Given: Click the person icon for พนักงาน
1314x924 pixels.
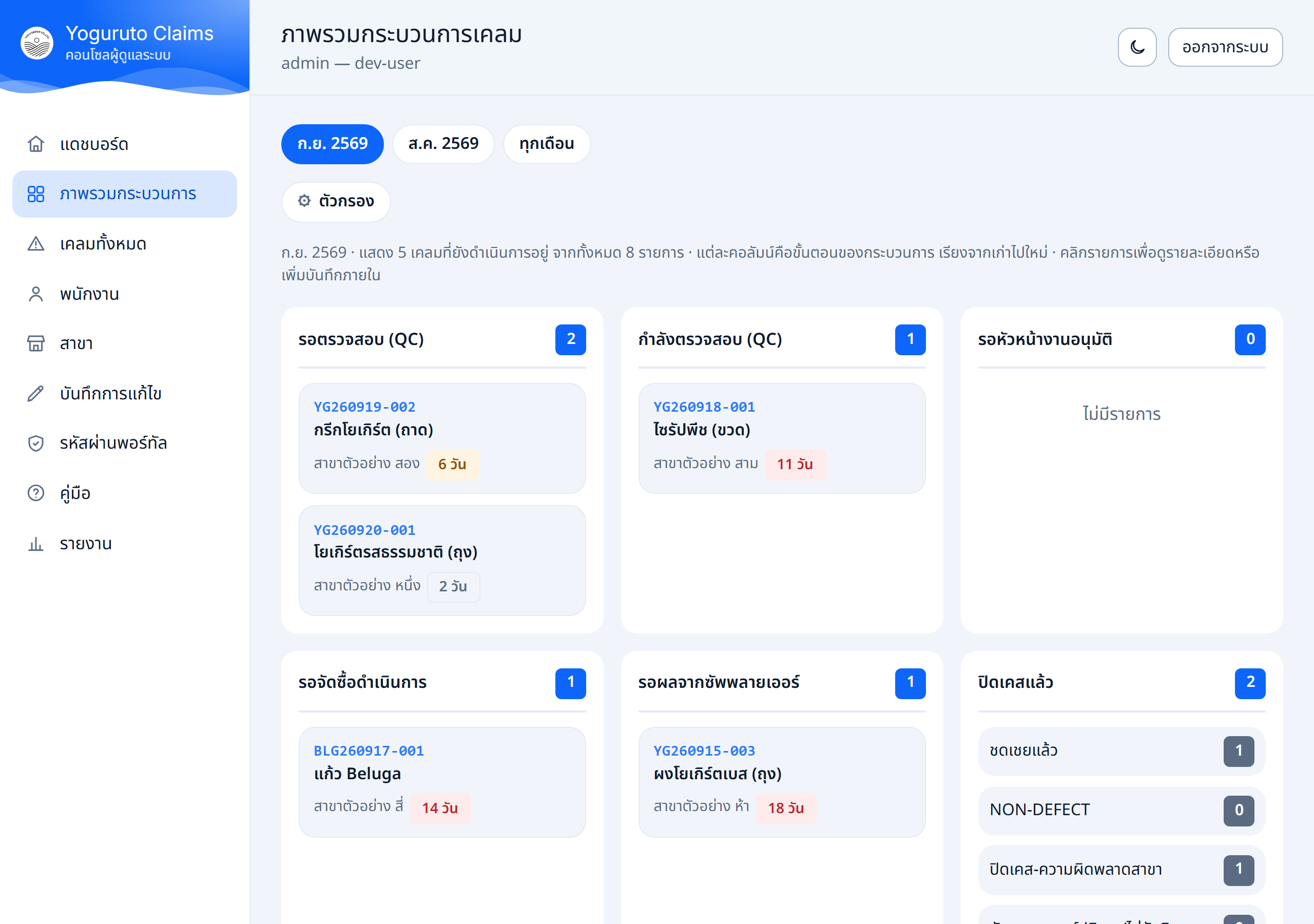Looking at the screenshot, I should [x=35, y=294].
